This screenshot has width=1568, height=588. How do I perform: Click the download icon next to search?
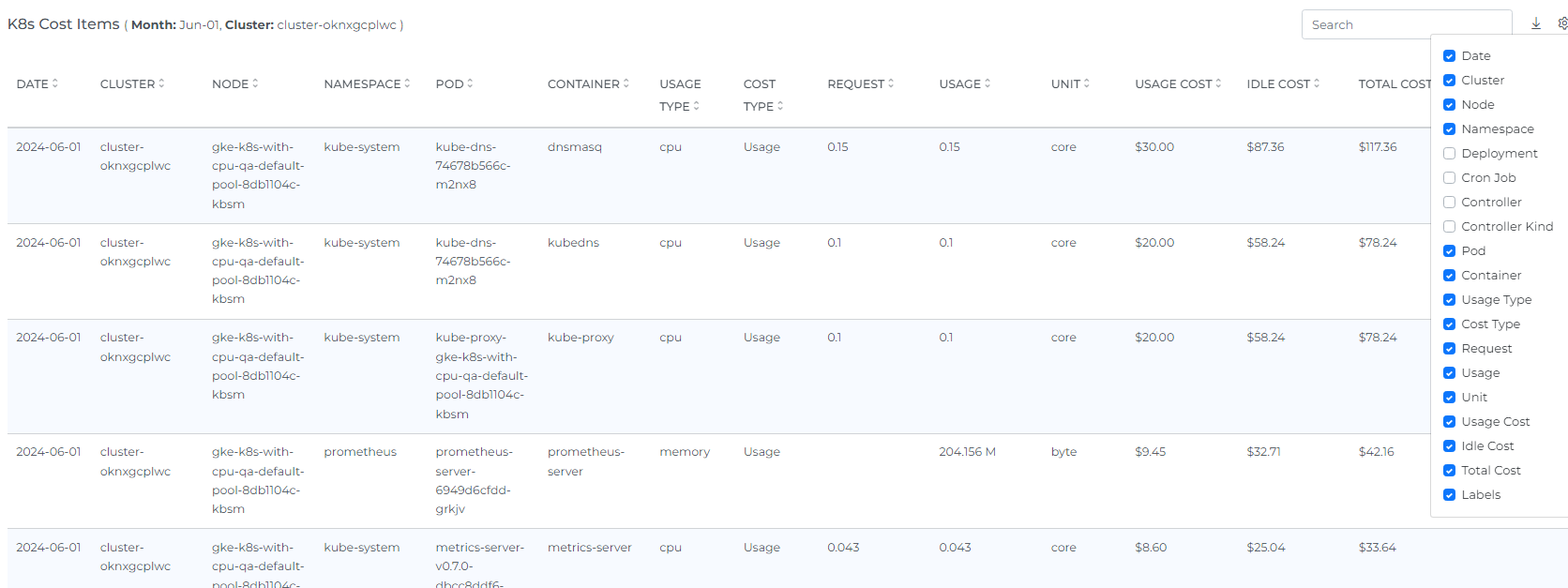tap(1536, 24)
